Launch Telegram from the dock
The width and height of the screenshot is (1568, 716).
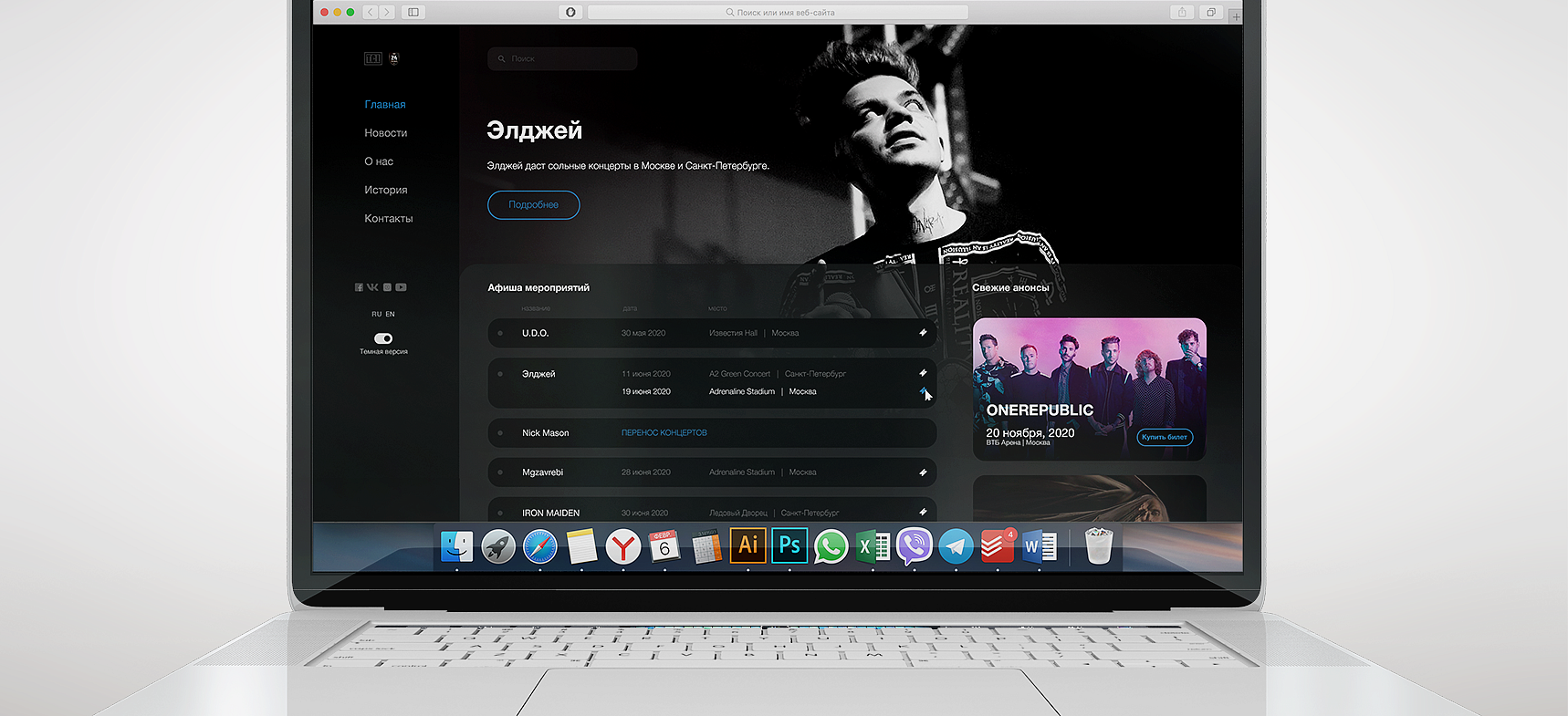point(956,546)
